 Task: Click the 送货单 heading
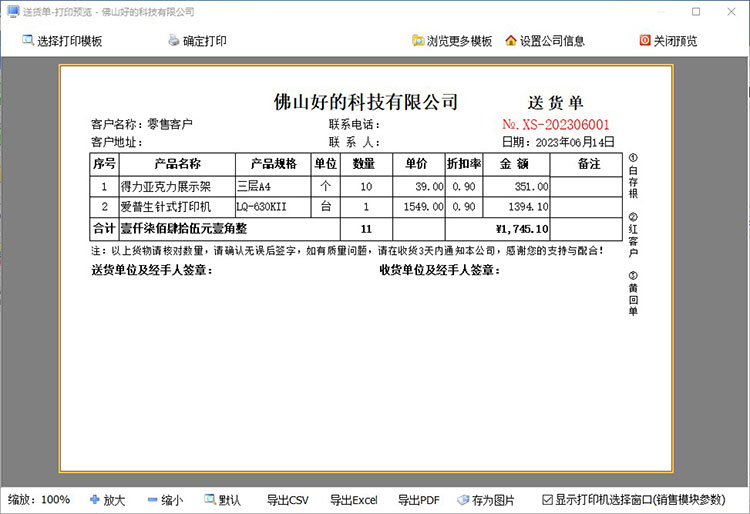coord(555,103)
